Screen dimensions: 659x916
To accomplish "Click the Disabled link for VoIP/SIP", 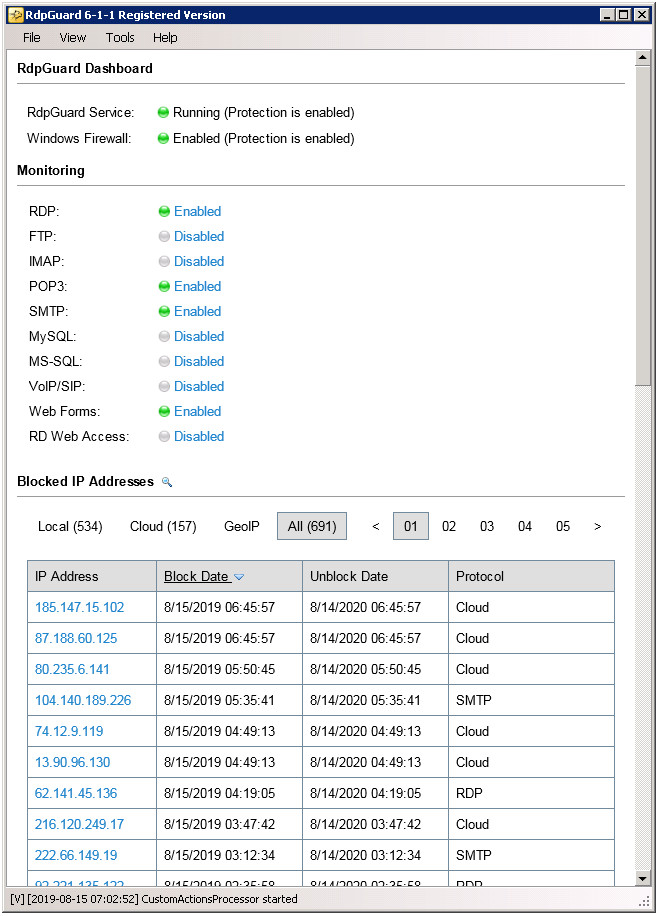I will pyautogui.click(x=199, y=387).
